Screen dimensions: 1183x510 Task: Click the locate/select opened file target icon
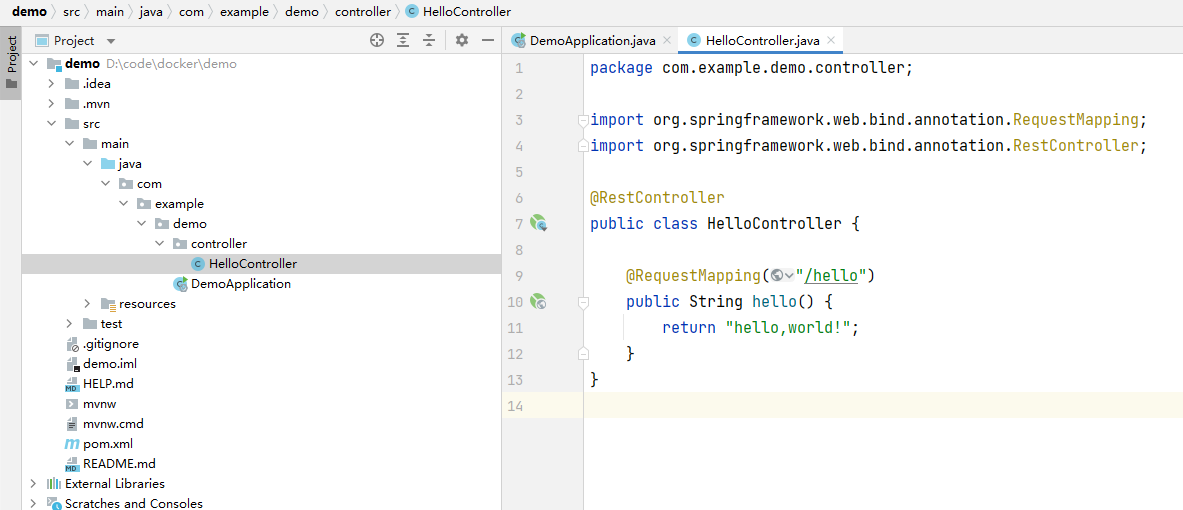tap(377, 41)
